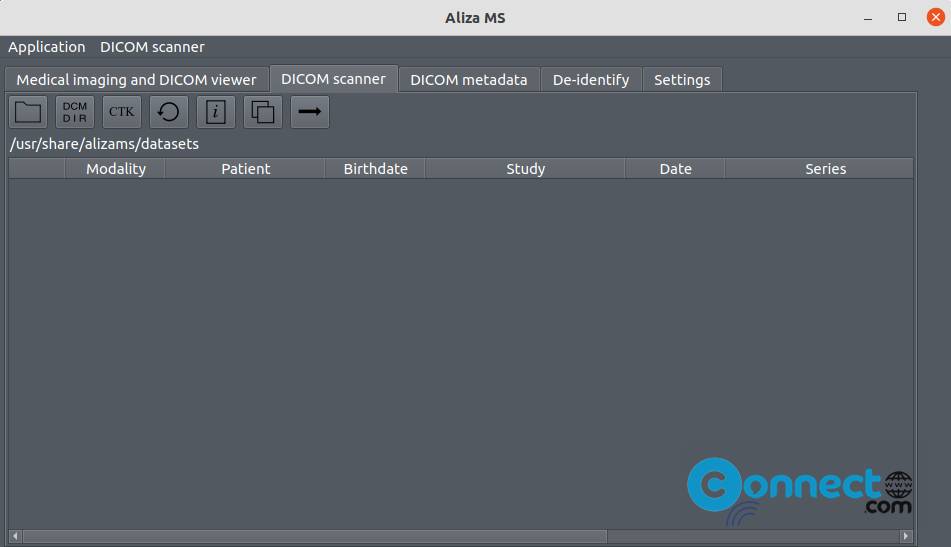Click the Birthdate column header

pos(375,169)
